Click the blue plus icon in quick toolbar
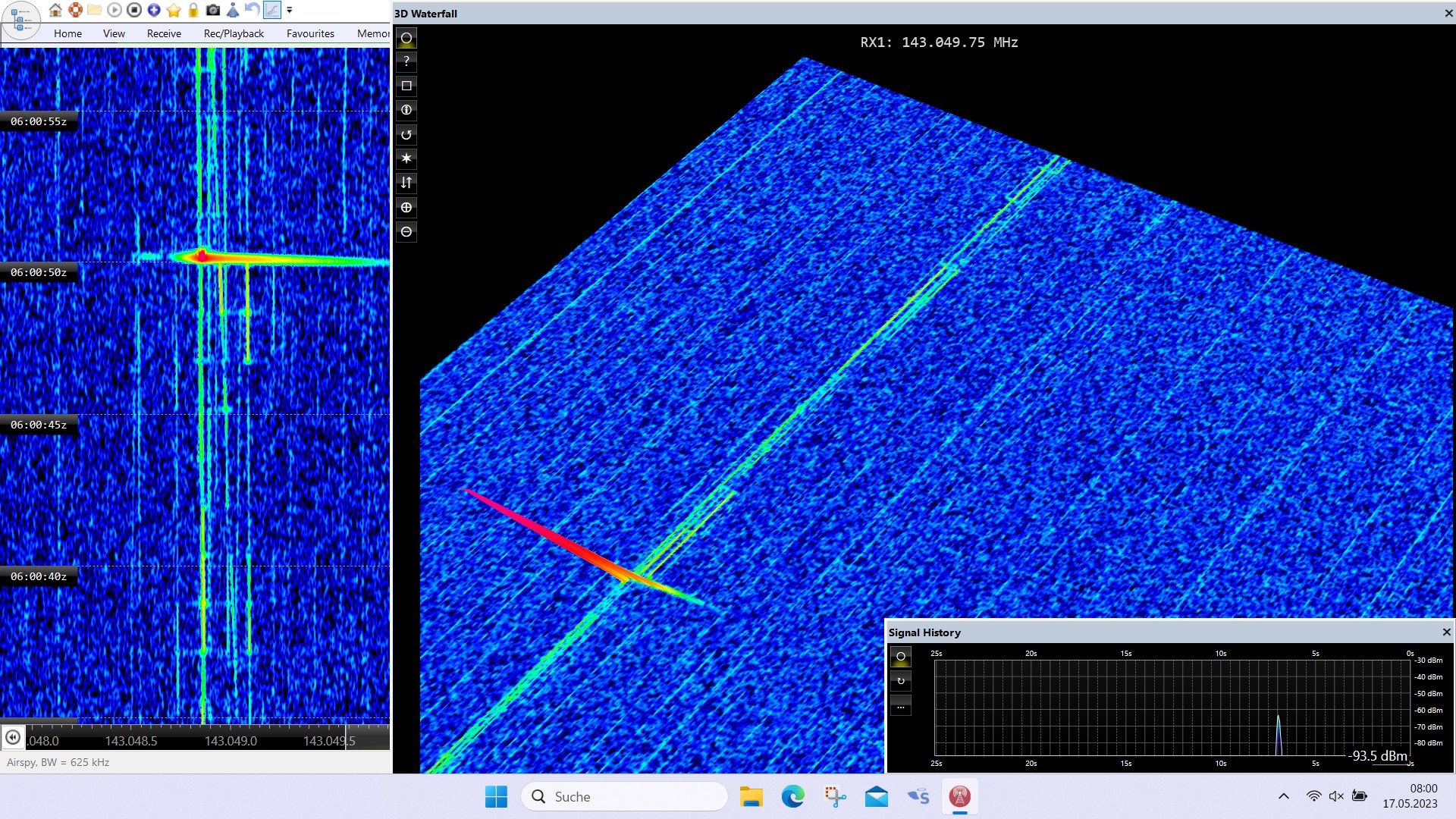The image size is (1456, 819). point(154,10)
